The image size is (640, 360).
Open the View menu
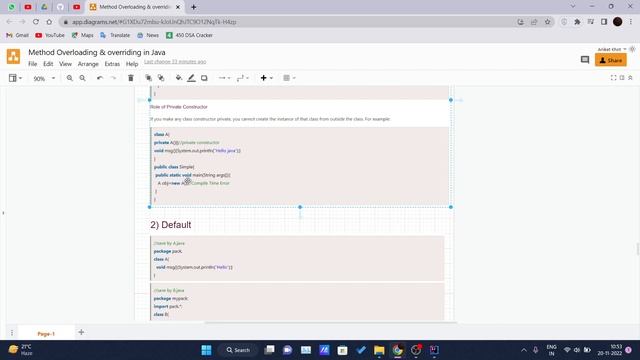coord(65,64)
